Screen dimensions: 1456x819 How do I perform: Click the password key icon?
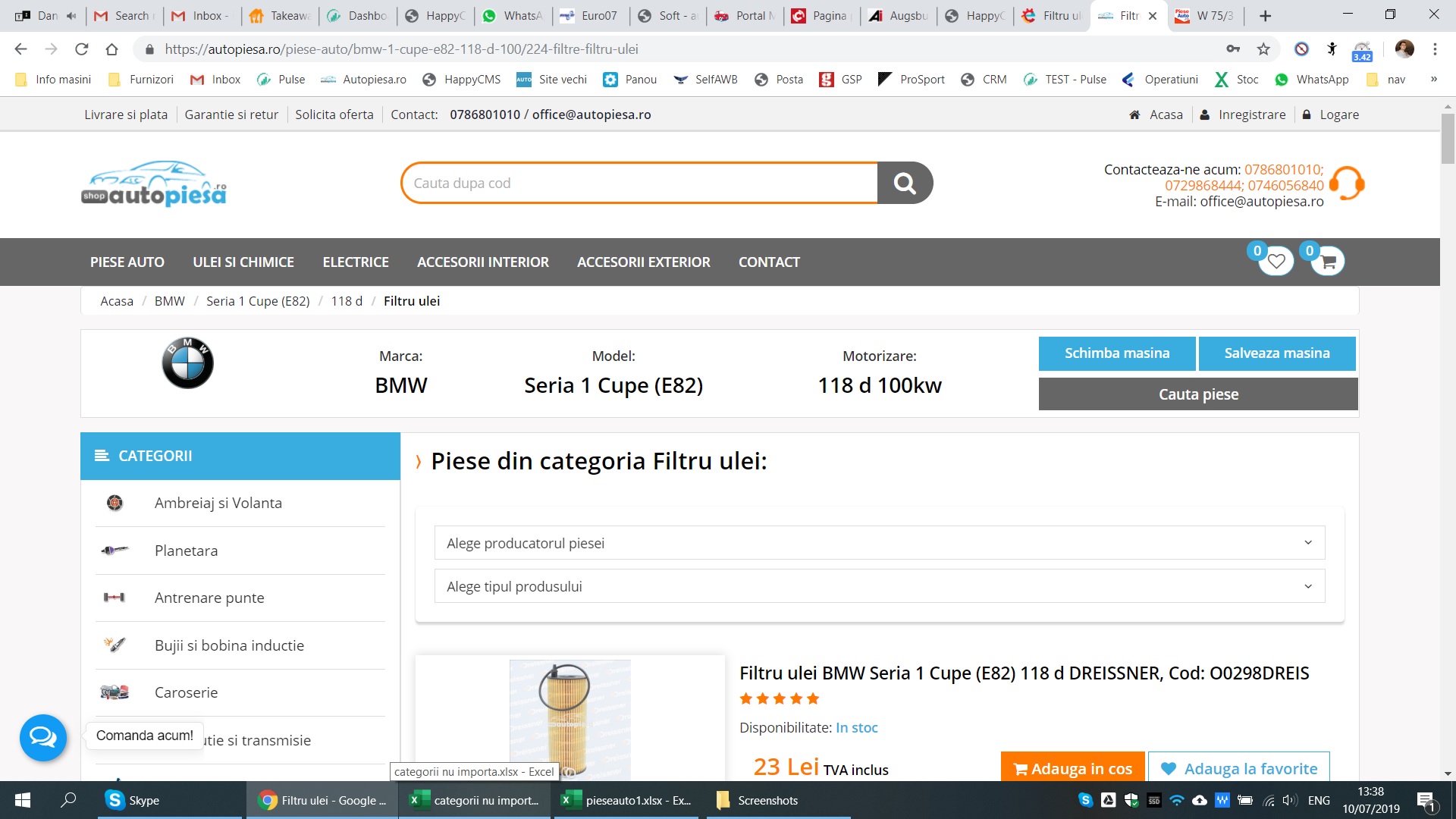coord(1233,49)
